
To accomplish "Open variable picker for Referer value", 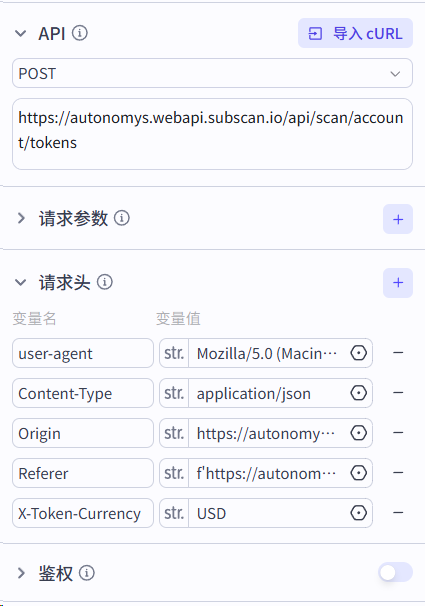I will click(x=359, y=473).
